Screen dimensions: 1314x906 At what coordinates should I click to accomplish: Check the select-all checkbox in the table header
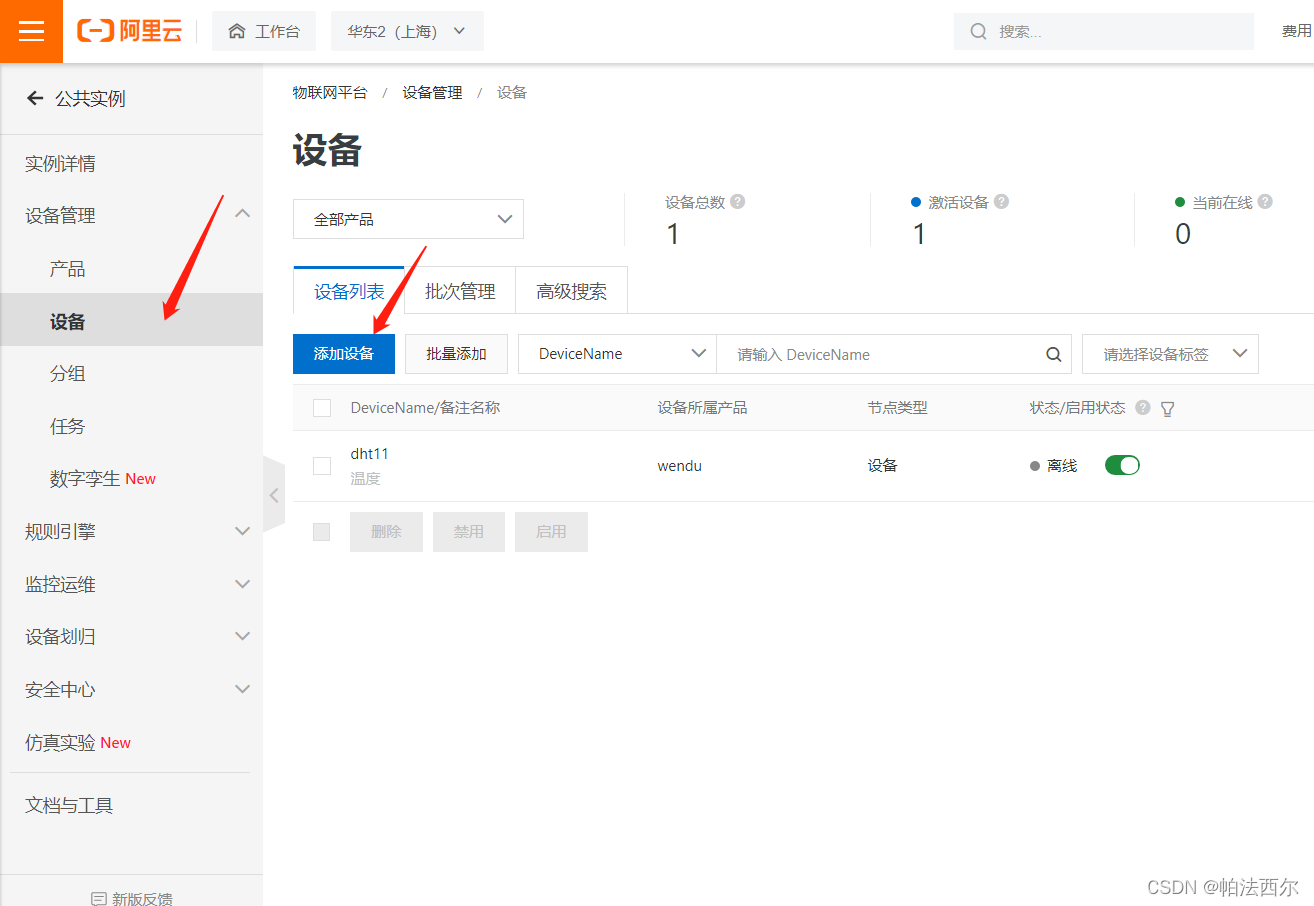coord(321,408)
